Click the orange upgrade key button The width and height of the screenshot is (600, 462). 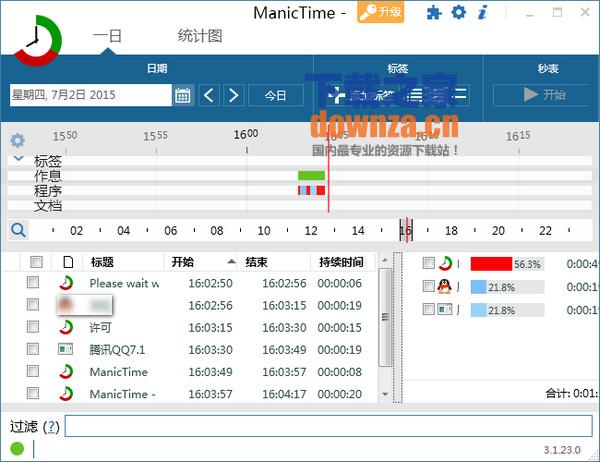[x=380, y=12]
